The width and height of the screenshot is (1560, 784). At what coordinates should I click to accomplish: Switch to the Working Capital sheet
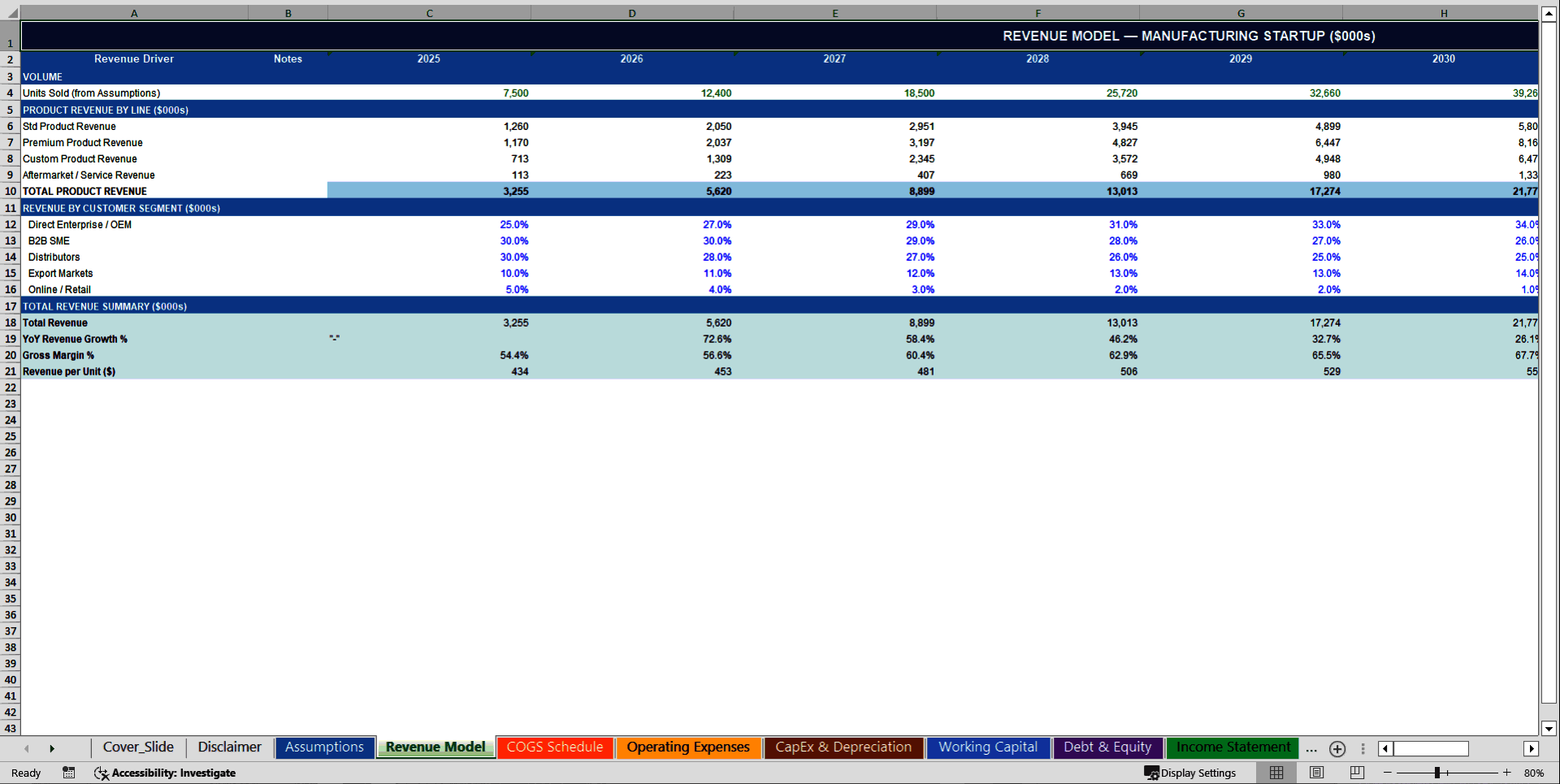(x=987, y=747)
